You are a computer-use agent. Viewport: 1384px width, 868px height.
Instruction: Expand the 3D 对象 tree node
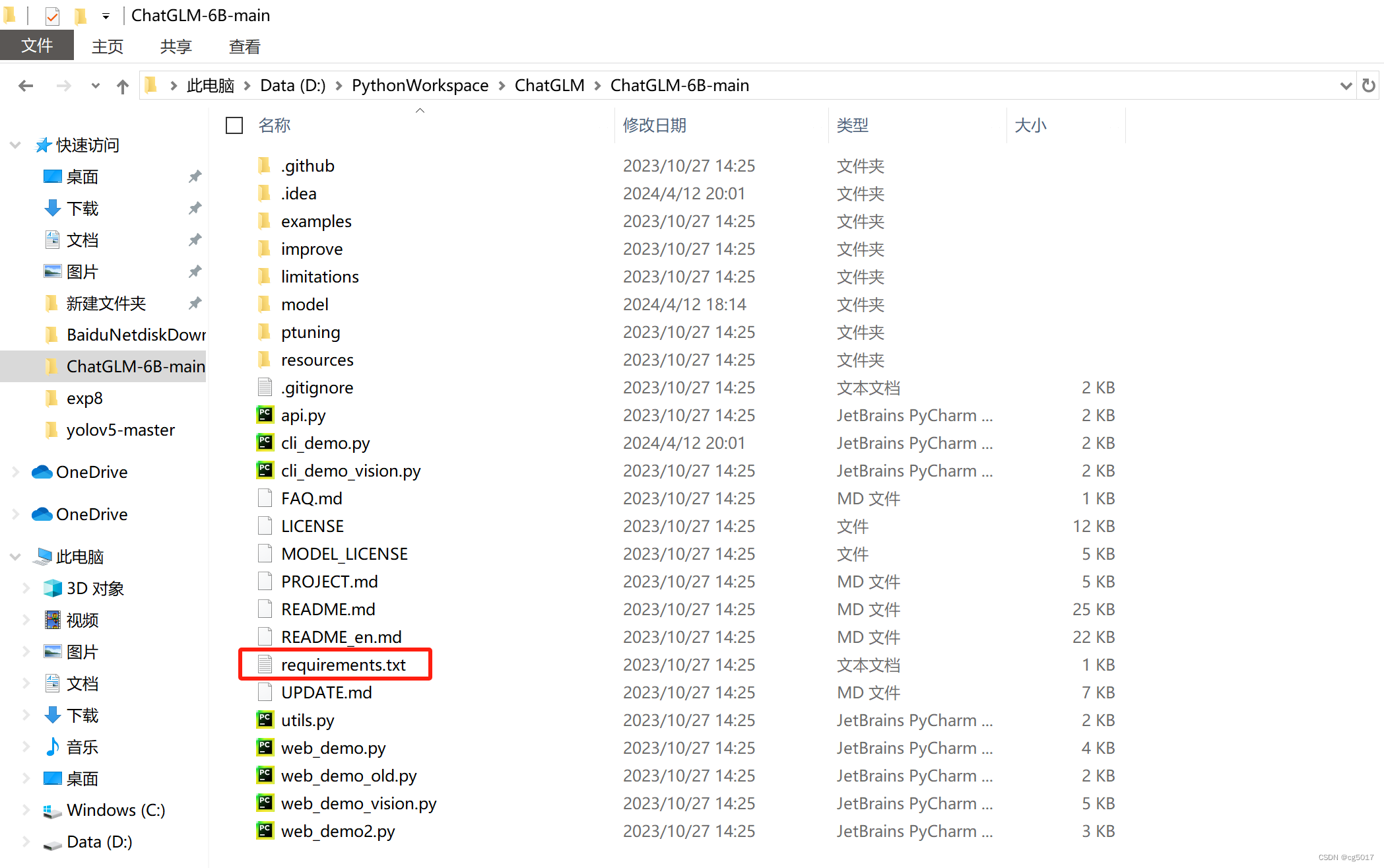coord(26,588)
